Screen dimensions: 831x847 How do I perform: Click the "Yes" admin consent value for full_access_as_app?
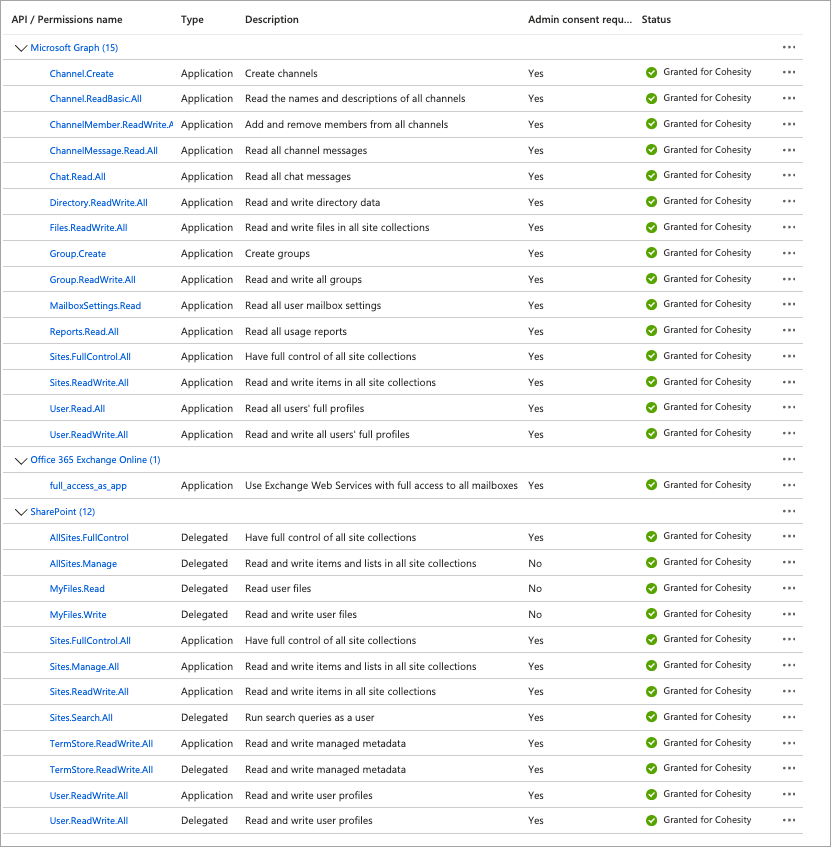(x=535, y=486)
